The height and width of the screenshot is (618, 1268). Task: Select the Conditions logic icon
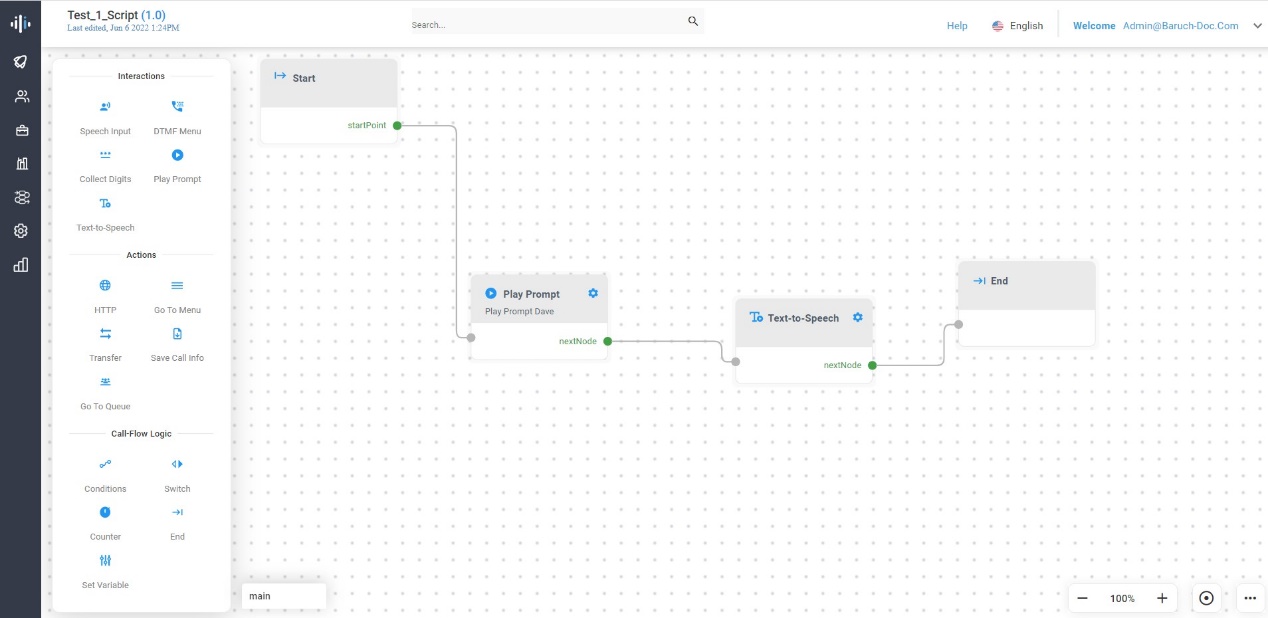[105, 464]
